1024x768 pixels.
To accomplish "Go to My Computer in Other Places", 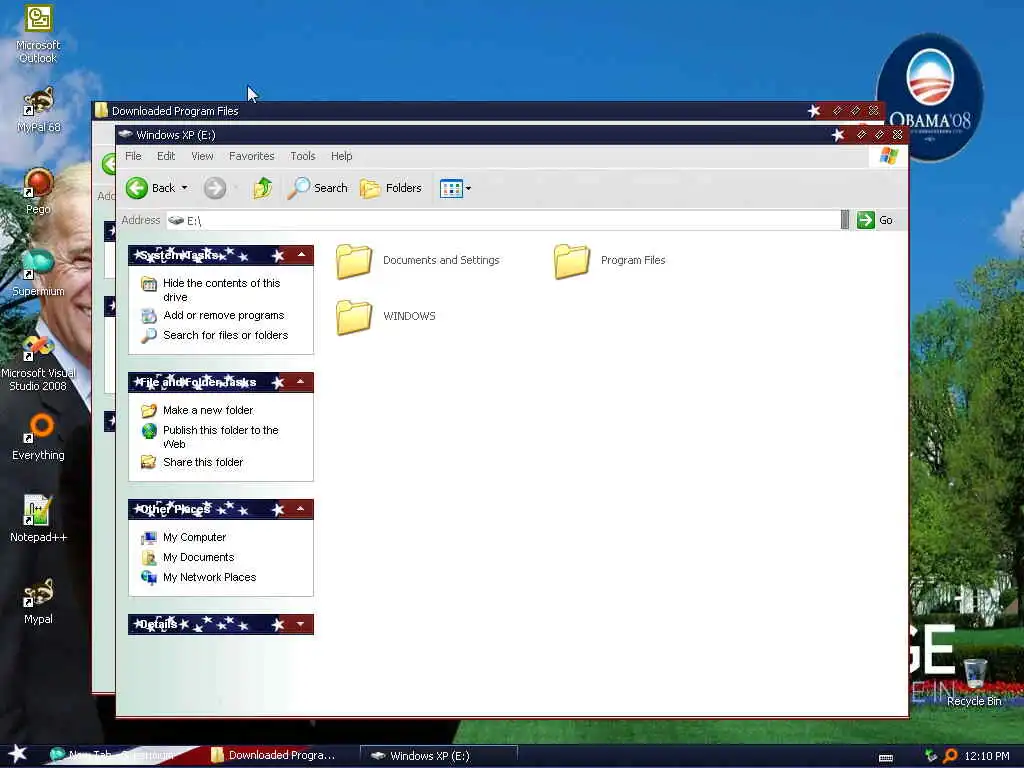I will 195,537.
